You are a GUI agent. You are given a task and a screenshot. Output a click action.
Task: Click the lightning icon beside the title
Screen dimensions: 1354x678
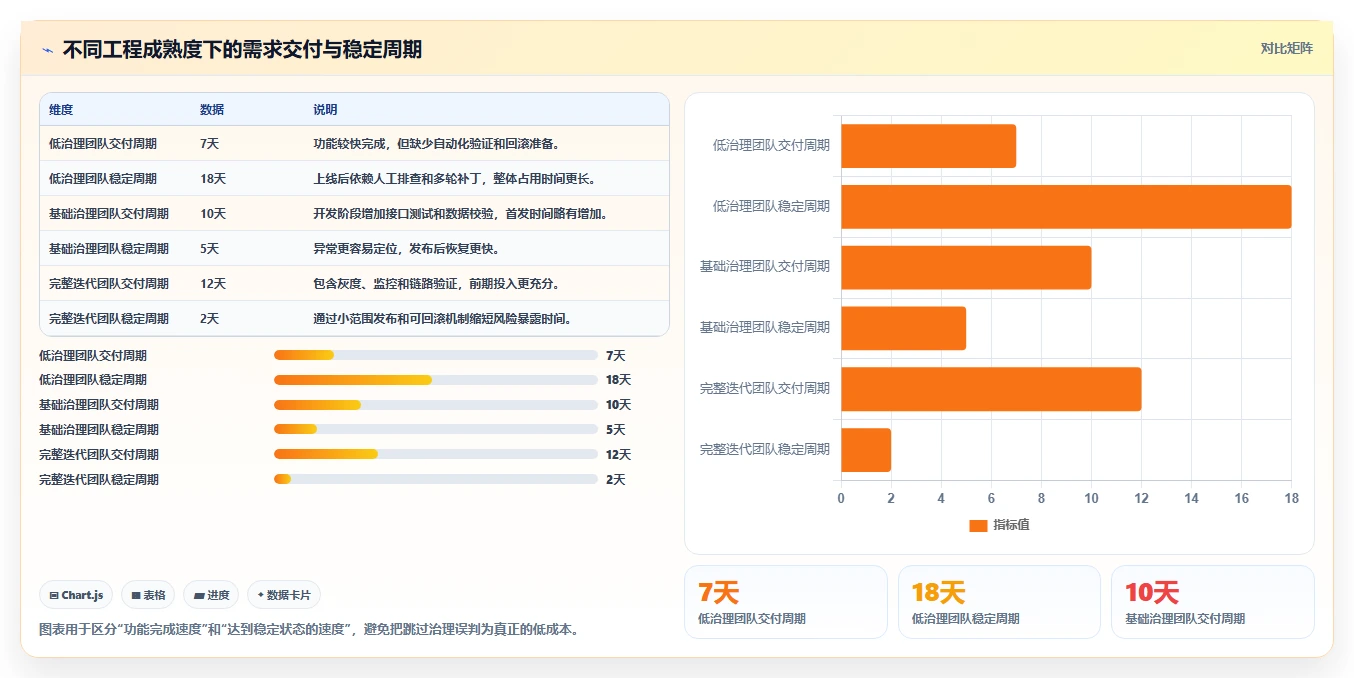(x=48, y=50)
